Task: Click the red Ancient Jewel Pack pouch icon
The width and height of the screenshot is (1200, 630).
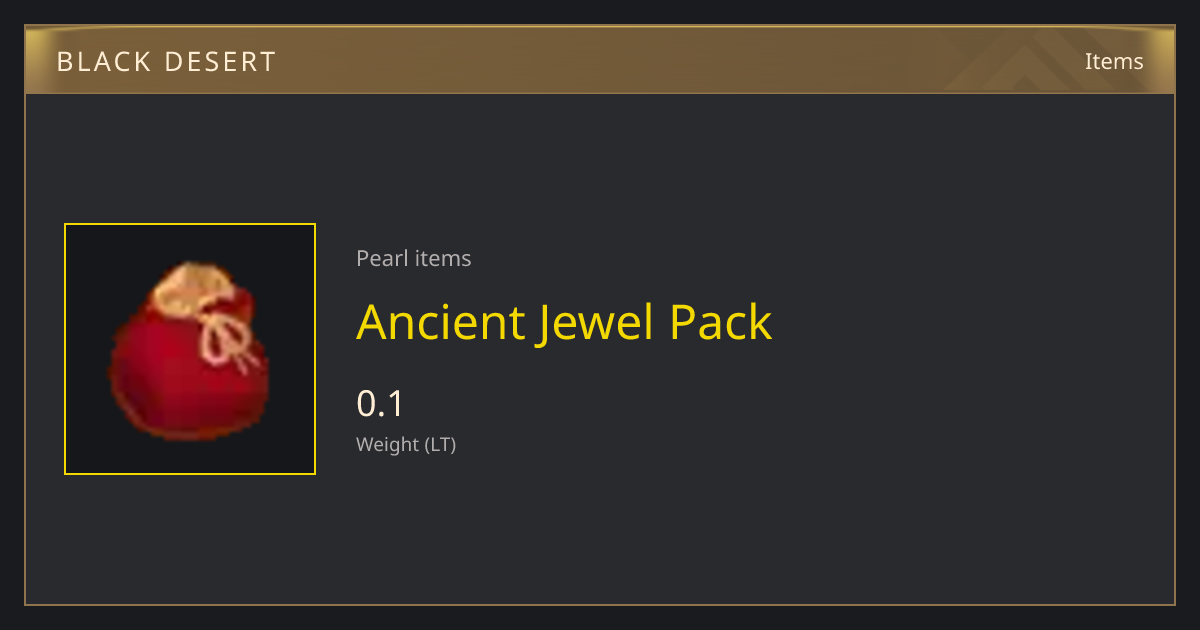Action: pyautogui.click(x=189, y=350)
